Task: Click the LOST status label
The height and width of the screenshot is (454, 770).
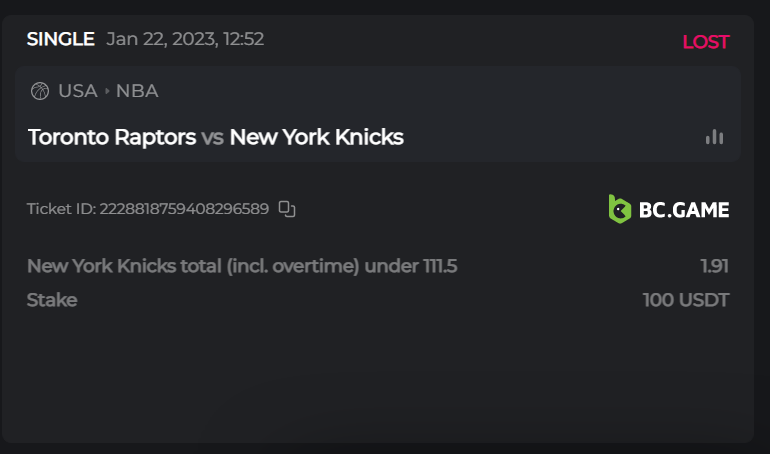Action: pyautogui.click(x=705, y=42)
